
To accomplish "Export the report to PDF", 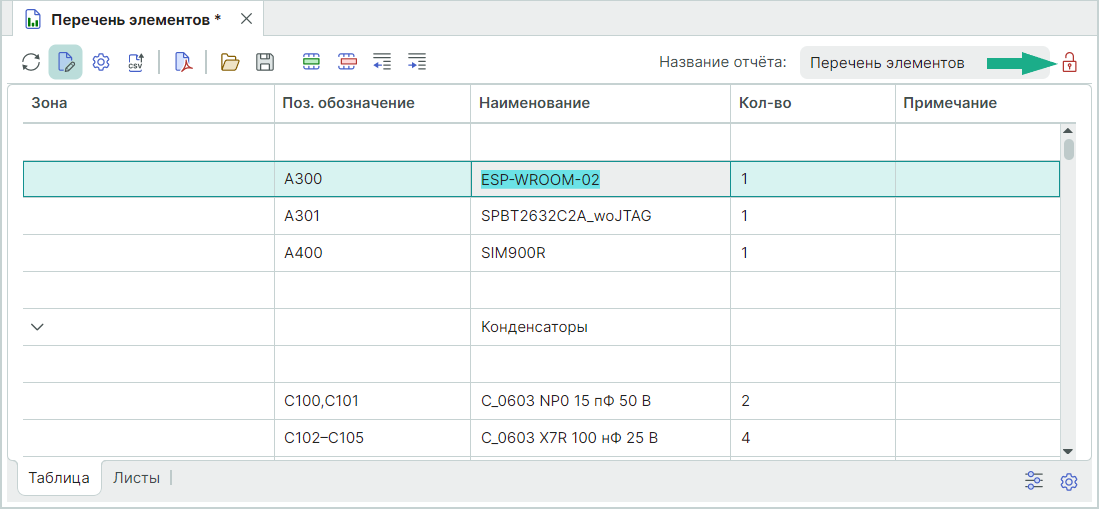I will coord(183,62).
